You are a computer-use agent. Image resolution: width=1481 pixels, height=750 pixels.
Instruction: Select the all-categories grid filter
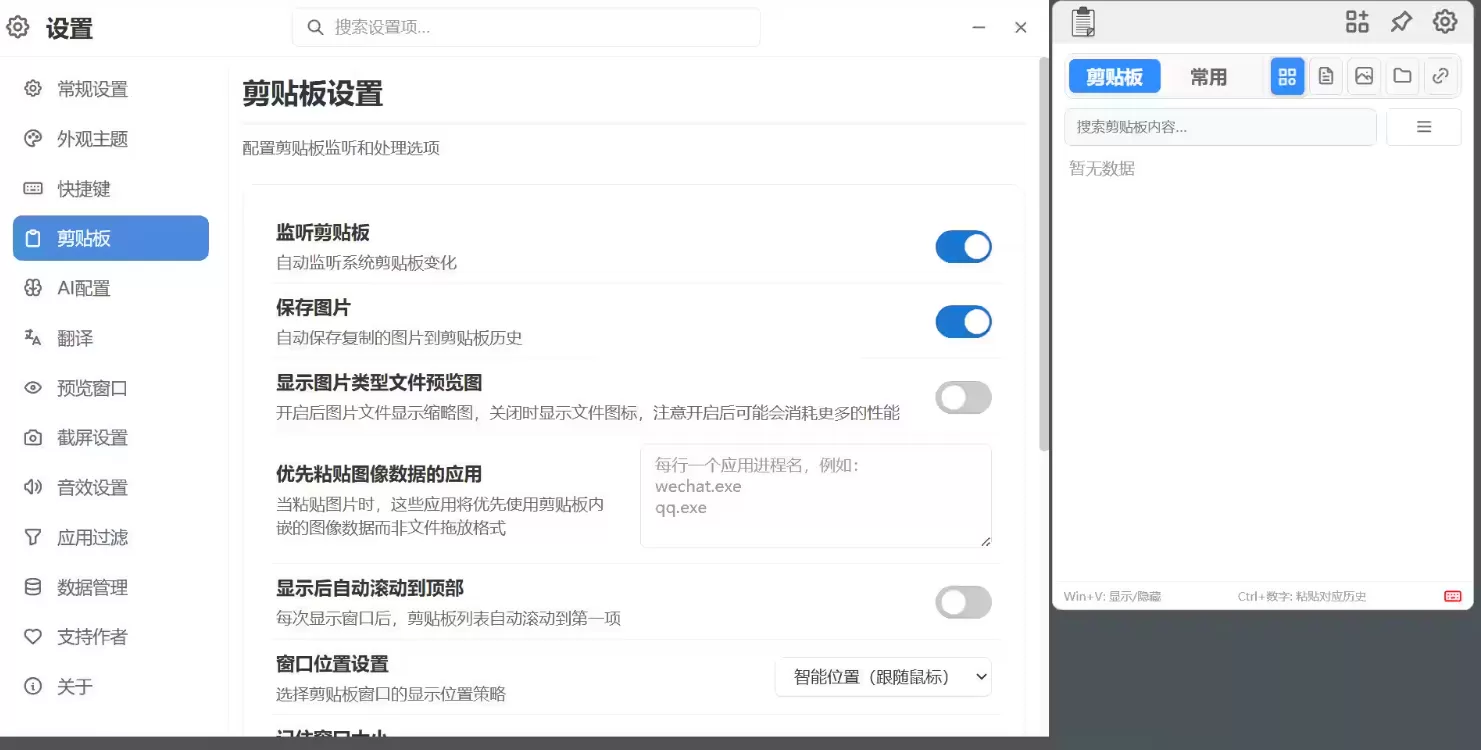click(x=1287, y=76)
